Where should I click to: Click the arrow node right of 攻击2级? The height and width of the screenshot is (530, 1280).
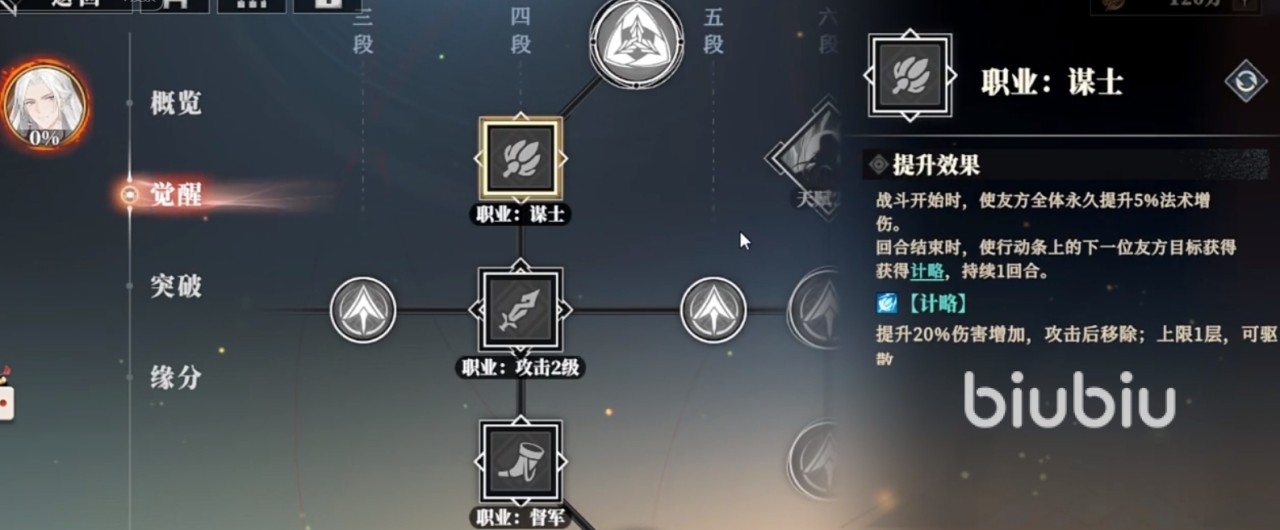pos(713,310)
